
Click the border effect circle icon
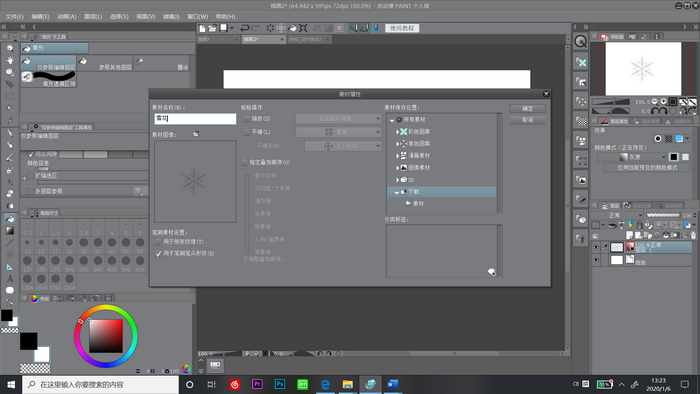point(658,139)
